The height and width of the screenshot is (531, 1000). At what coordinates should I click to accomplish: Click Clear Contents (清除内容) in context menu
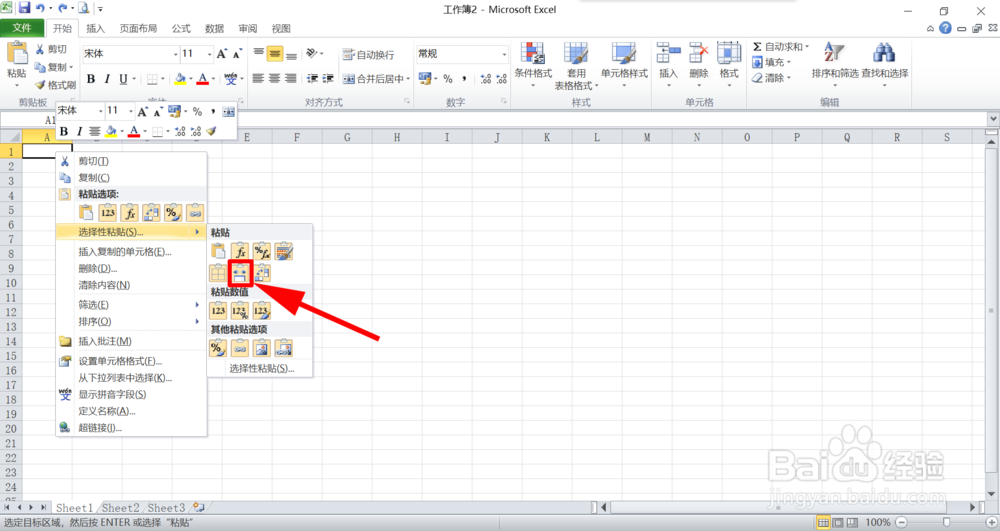131,285
